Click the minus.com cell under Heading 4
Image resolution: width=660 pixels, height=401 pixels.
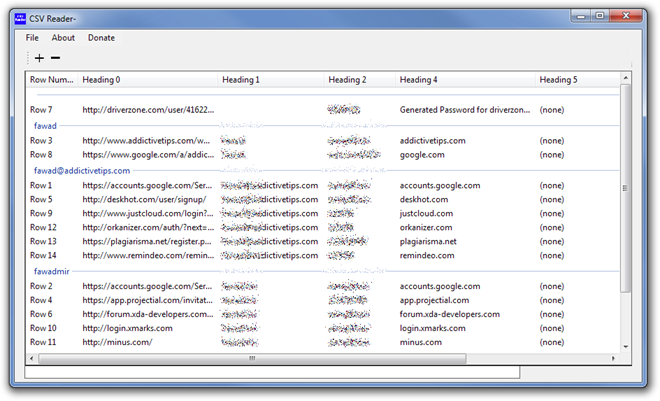pos(421,342)
